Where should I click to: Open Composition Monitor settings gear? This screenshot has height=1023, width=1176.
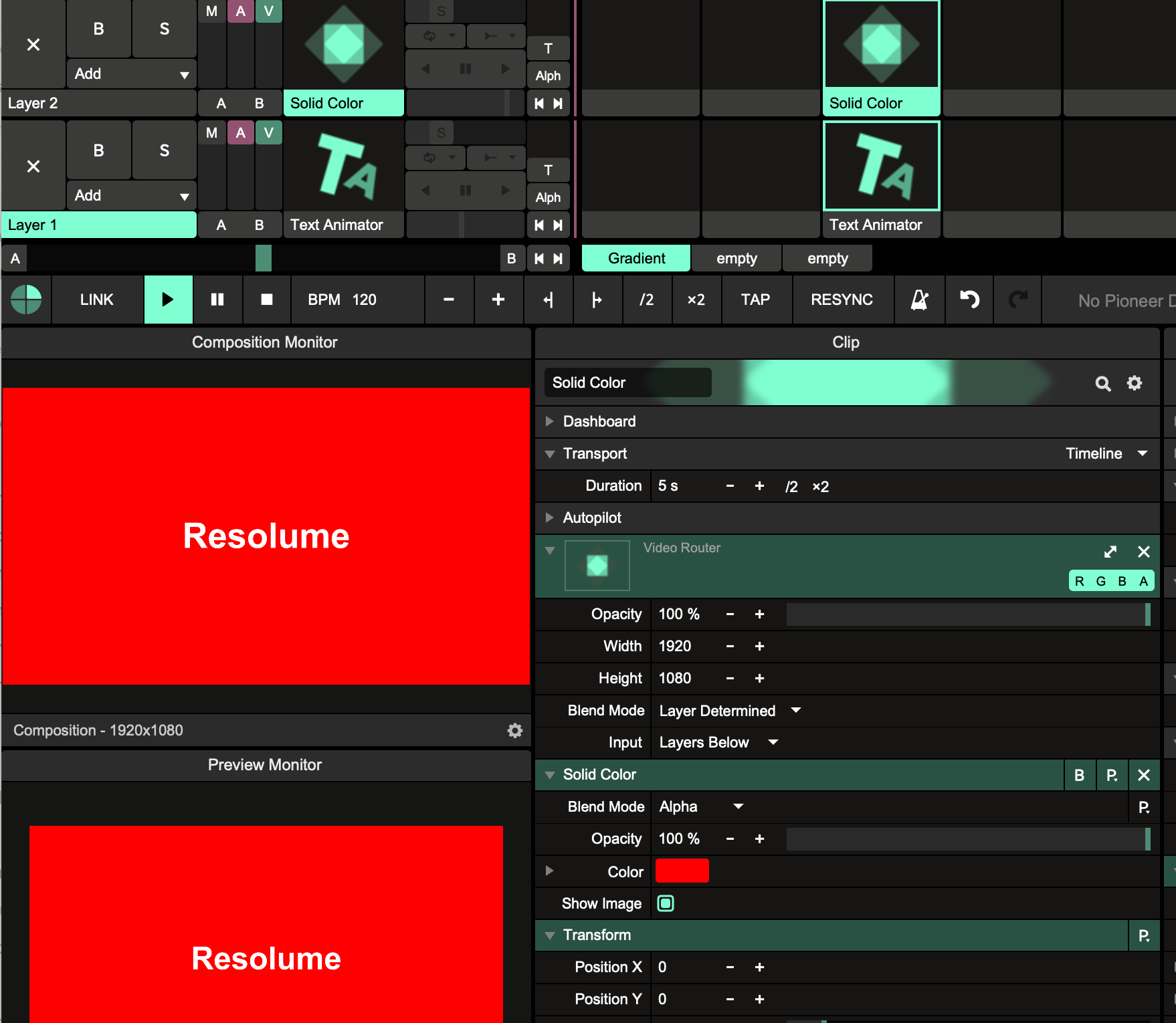(514, 730)
